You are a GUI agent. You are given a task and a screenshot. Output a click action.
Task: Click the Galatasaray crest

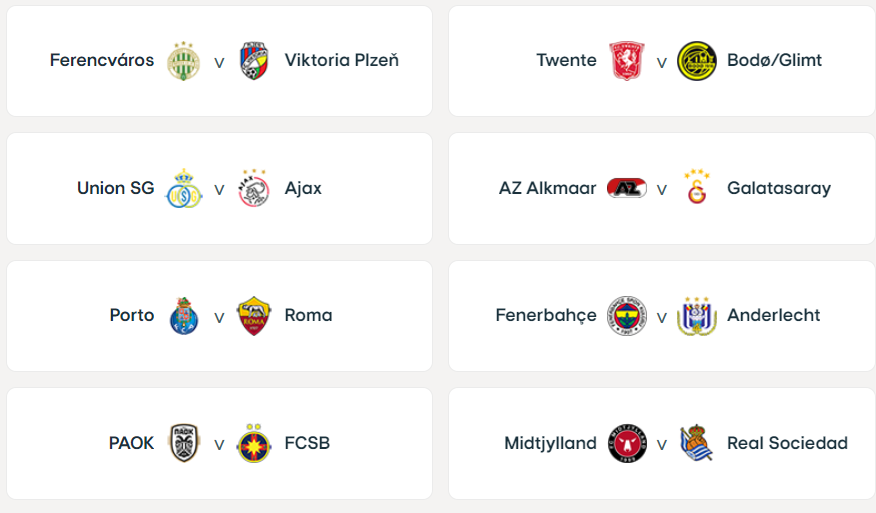(x=697, y=187)
